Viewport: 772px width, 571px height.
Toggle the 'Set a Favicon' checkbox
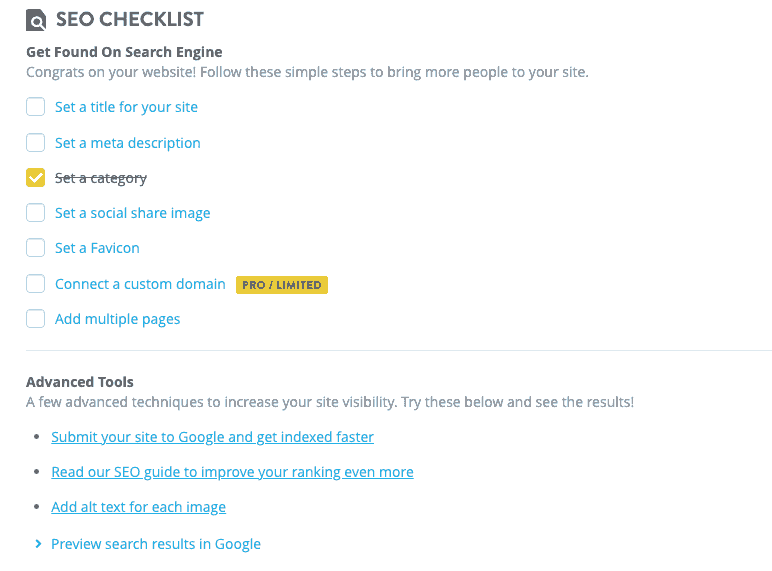[36, 248]
